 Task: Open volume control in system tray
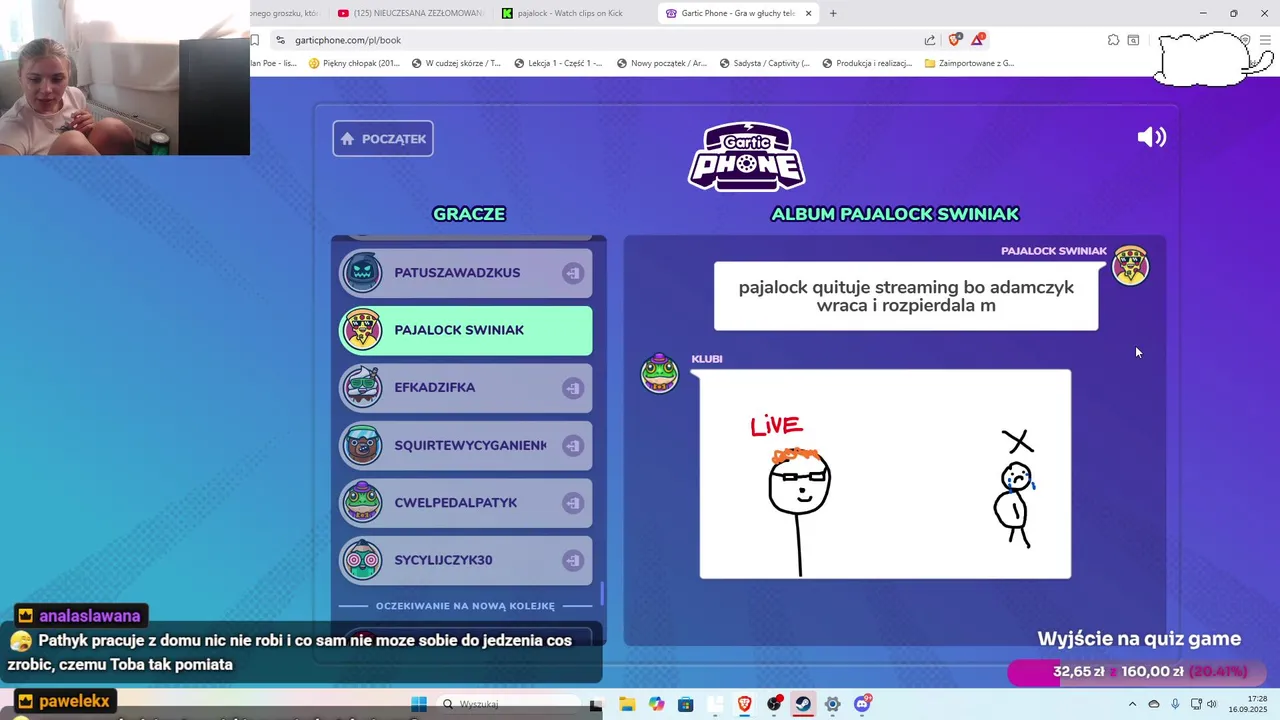(x=1211, y=704)
